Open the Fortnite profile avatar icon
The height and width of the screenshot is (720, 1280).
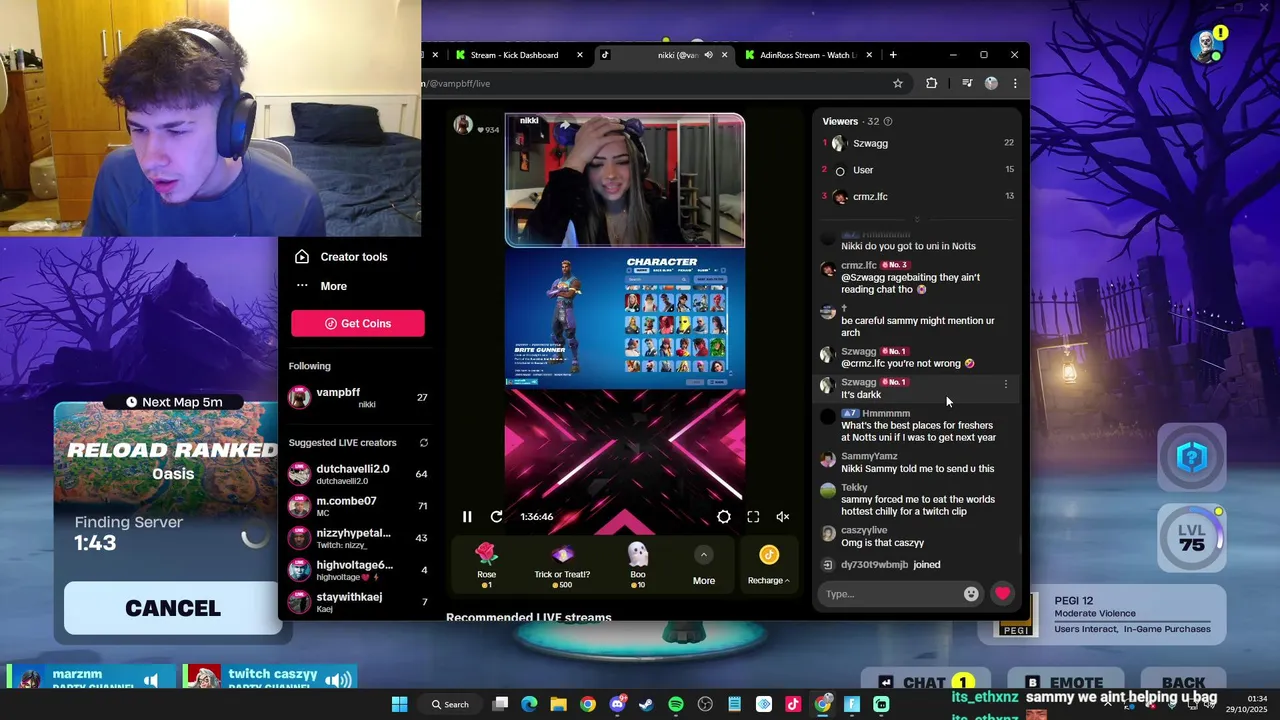point(1208,46)
